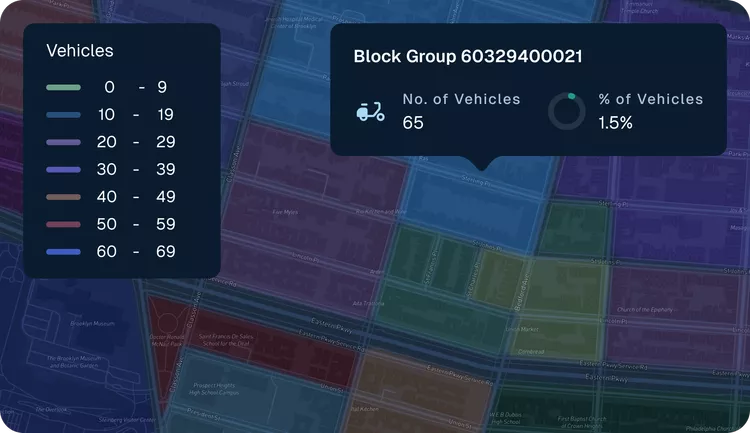
Task: Select the purple 20 - 29 legend swatch
Action: (63, 143)
